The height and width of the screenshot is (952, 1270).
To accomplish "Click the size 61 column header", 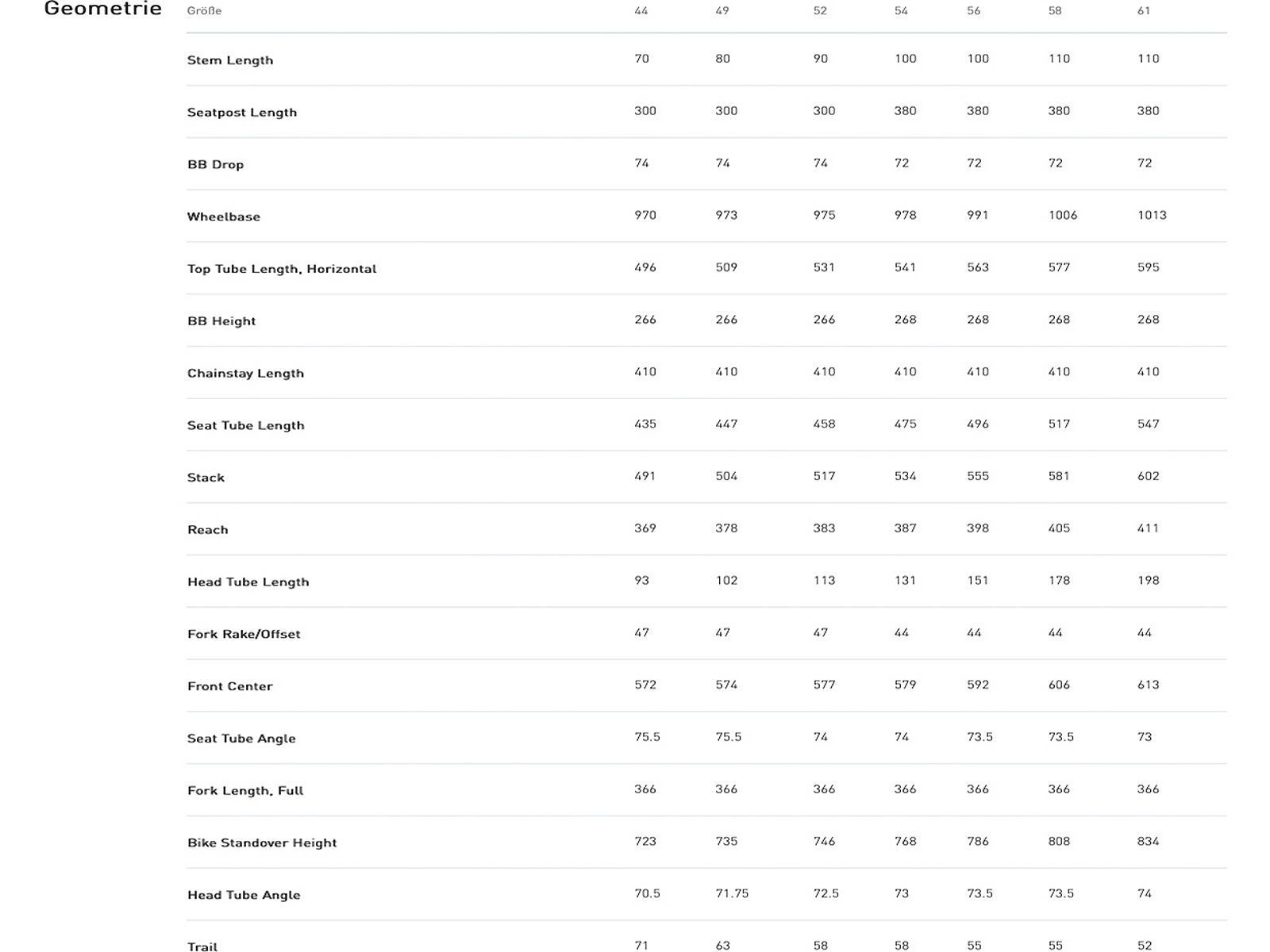I will click(x=1144, y=11).
